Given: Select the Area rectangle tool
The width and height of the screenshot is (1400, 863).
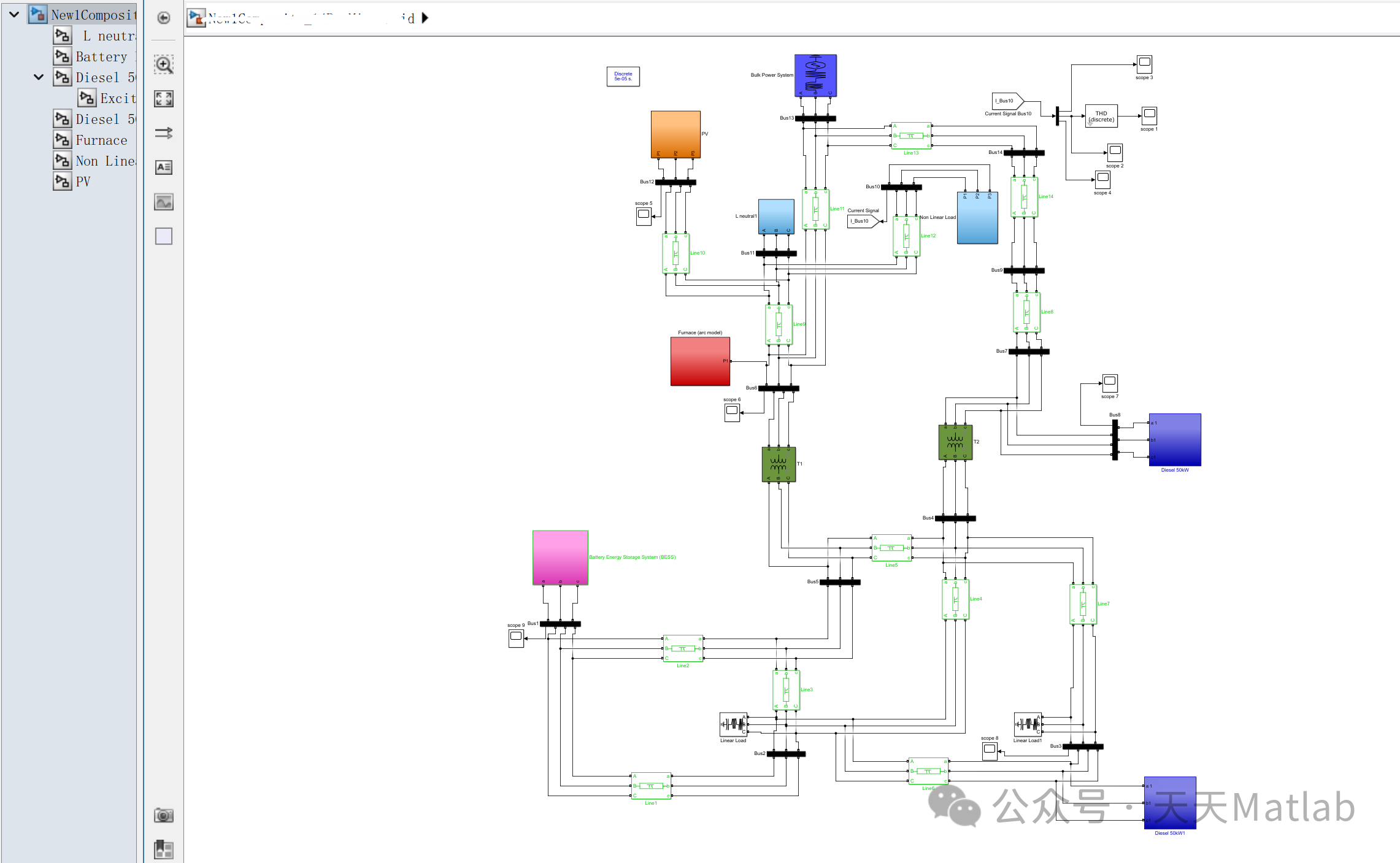Looking at the screenshot, I should pyautogui.click(x=163, y=236).
